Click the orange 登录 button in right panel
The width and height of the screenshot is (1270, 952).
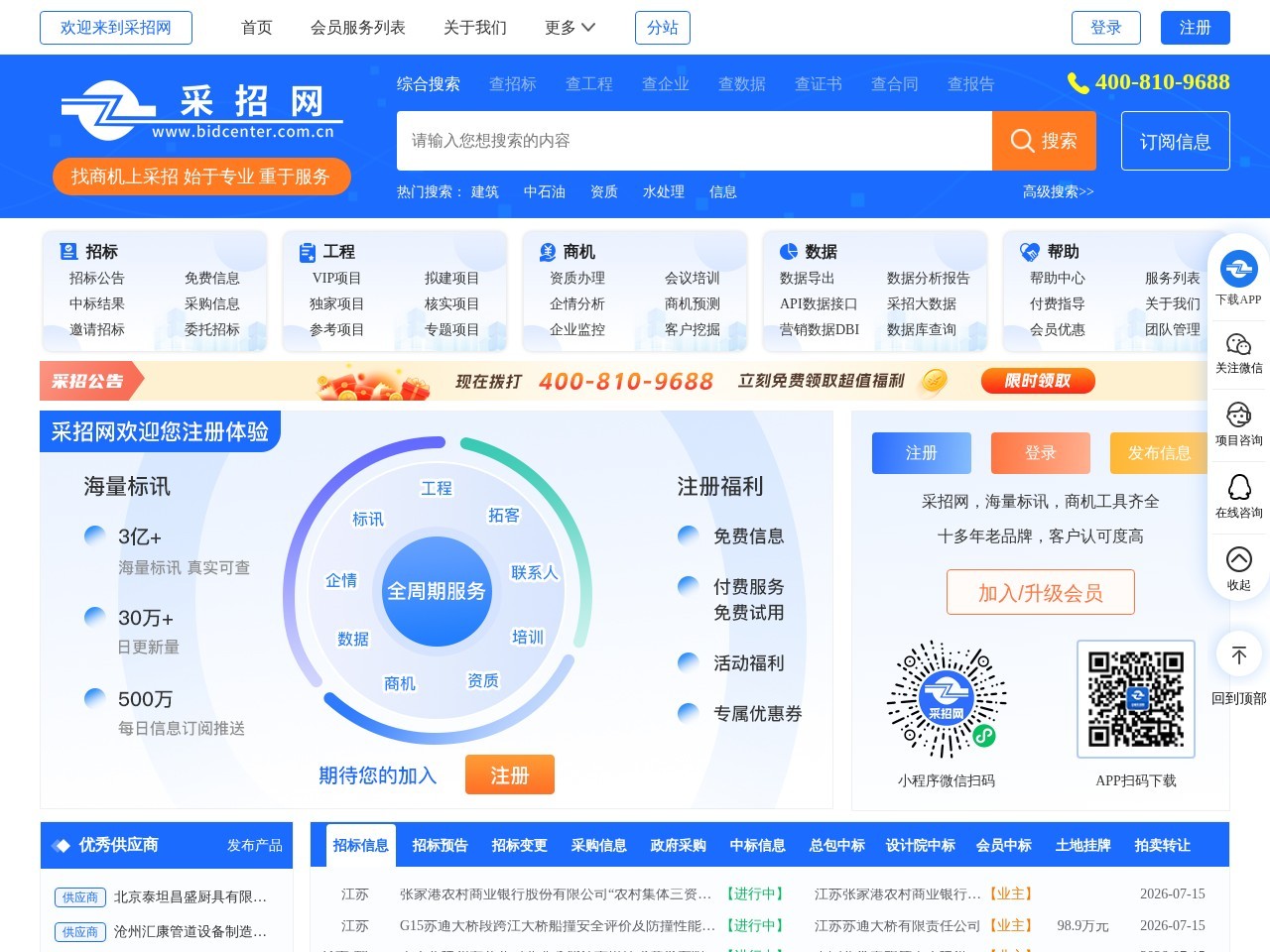pos(1041,453)
